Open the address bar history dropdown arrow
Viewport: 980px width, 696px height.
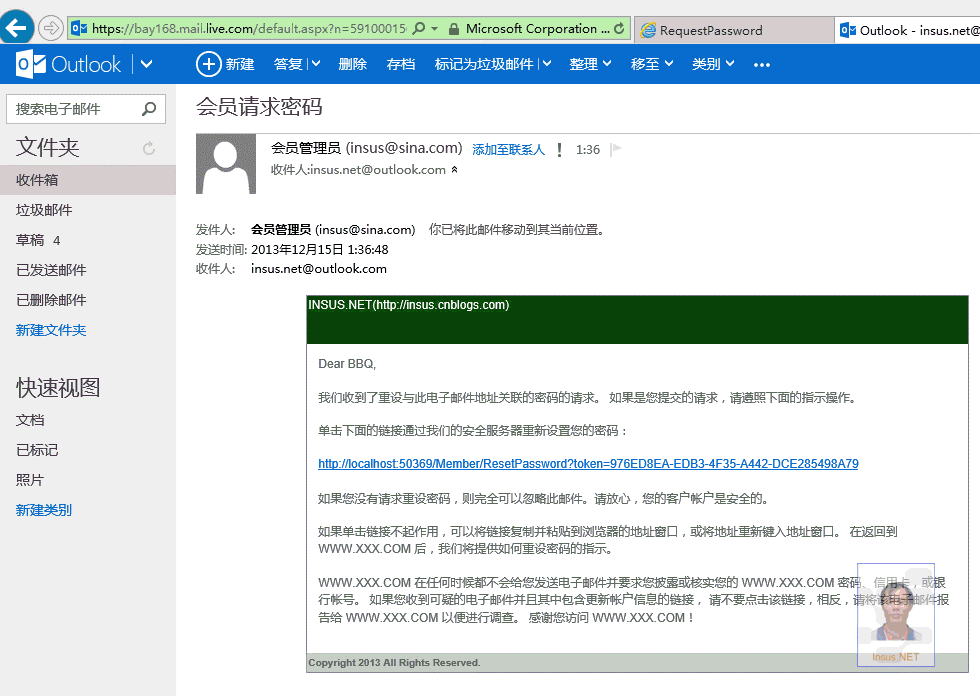coord(434,29)
